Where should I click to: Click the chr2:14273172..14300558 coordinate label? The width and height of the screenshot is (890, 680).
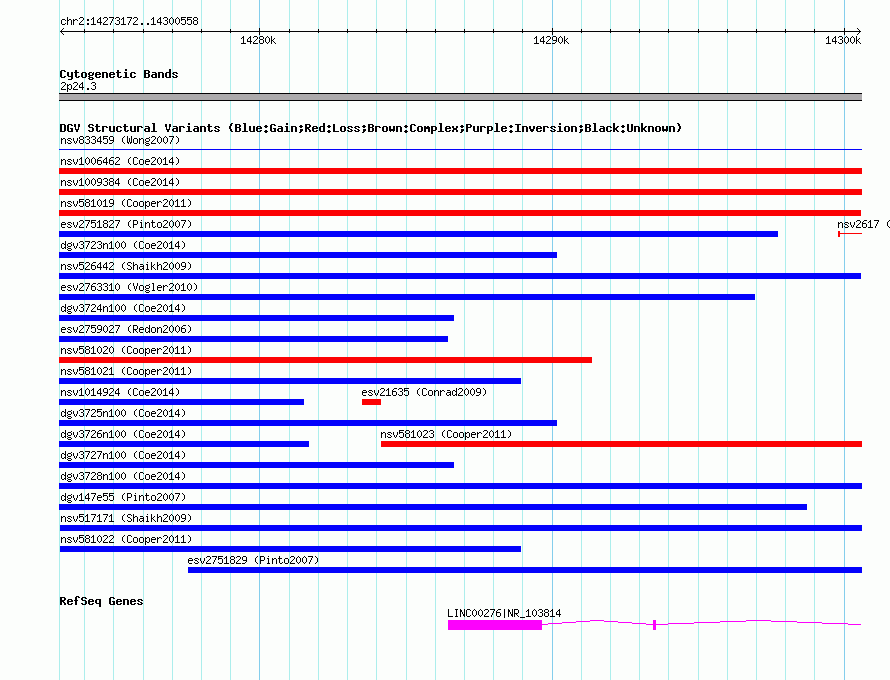[129, 21]
